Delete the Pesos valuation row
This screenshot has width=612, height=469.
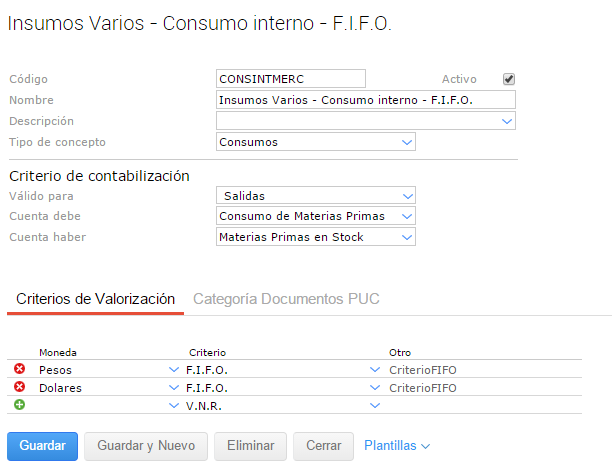[x=19, y=370]
